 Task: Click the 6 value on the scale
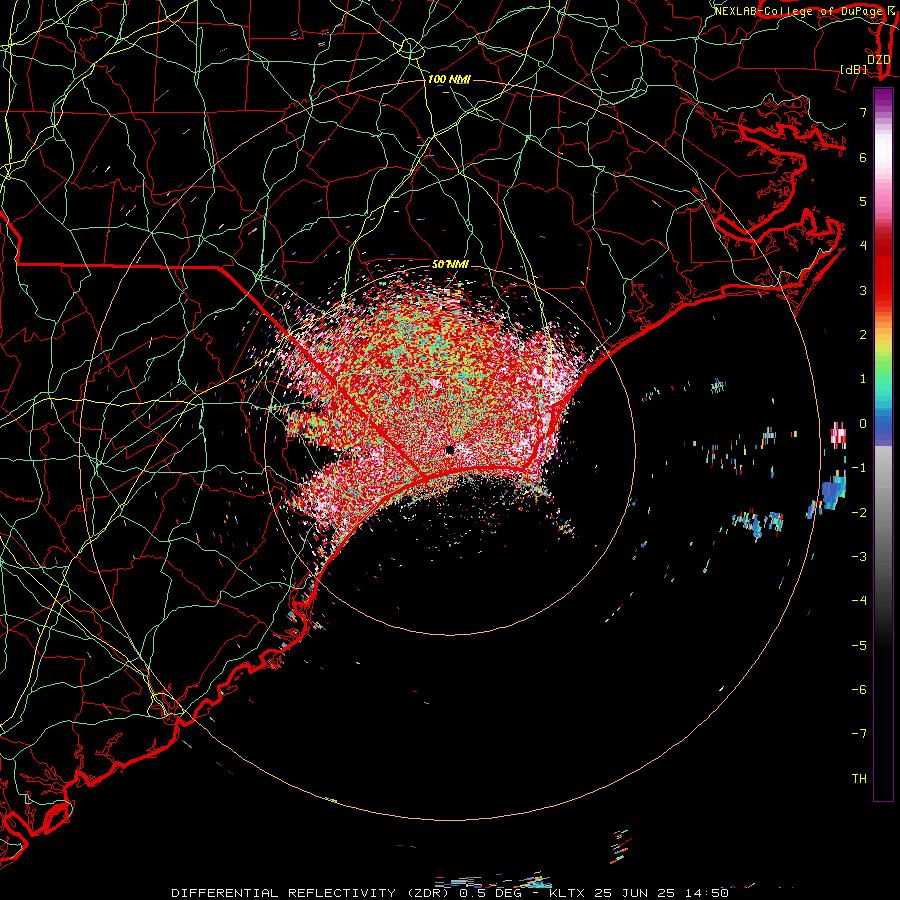pyautogui.click(x=863, y=157)
